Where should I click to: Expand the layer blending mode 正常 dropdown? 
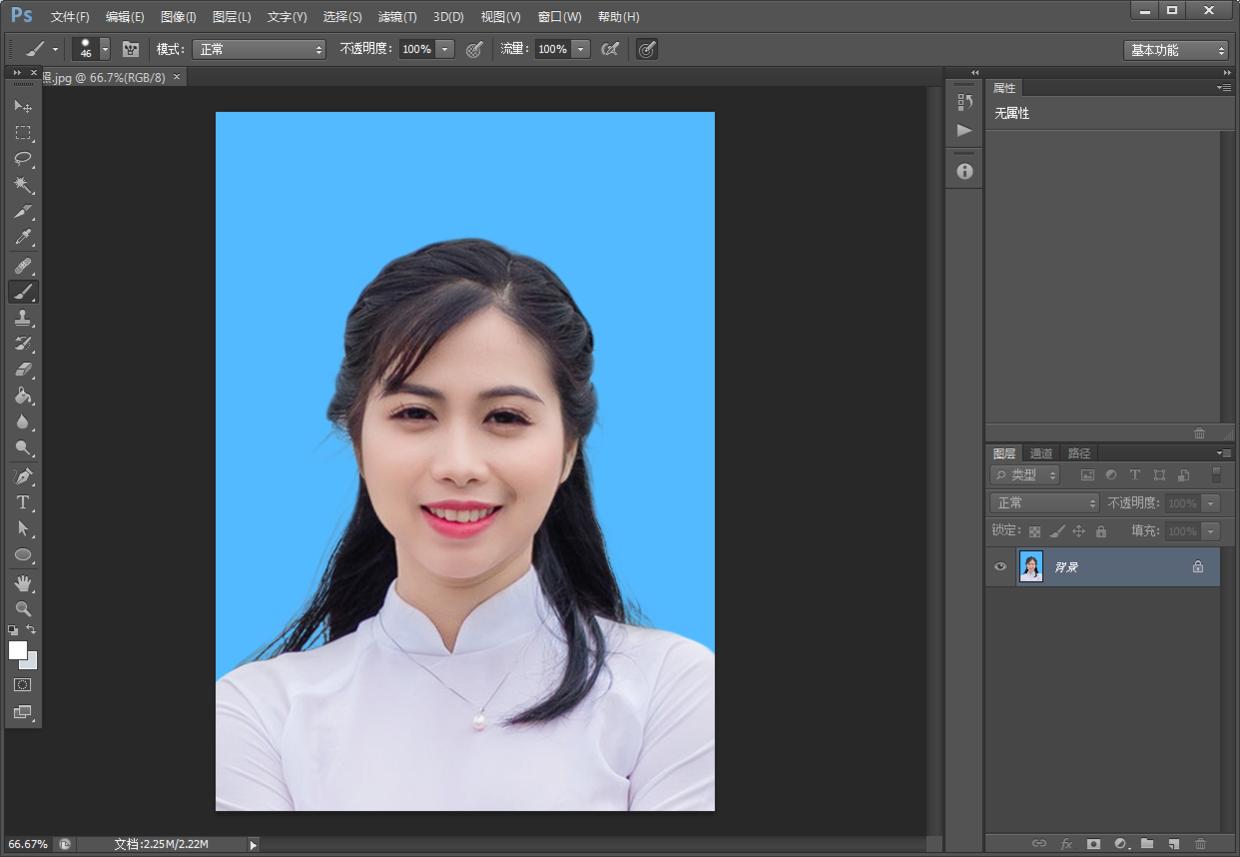[x=1043, y=502]
